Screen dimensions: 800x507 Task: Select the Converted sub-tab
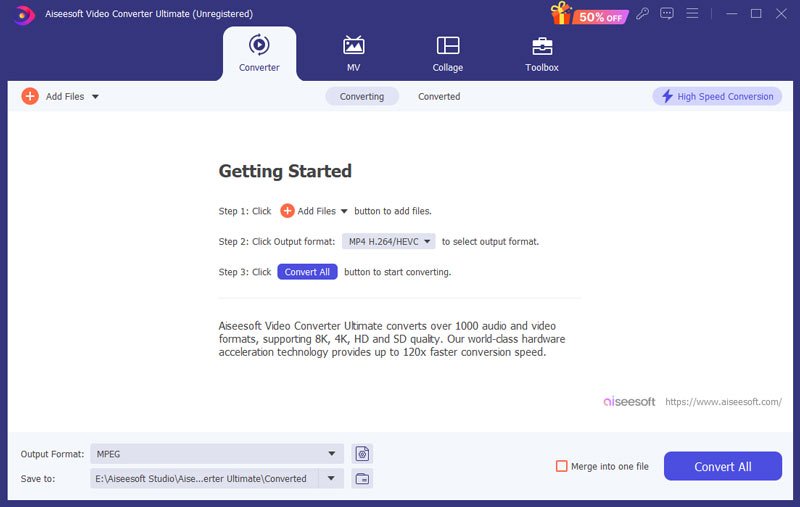pyautogui.click(x=439, y=96)
